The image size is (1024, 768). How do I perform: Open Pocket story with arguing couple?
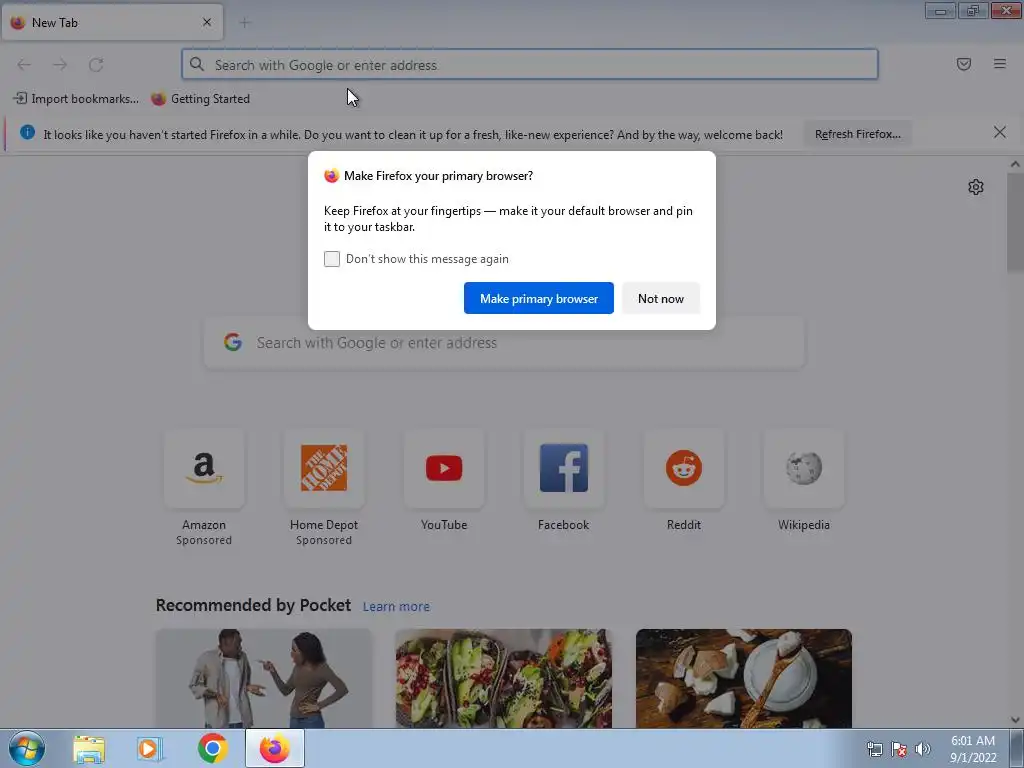(264, 678)
